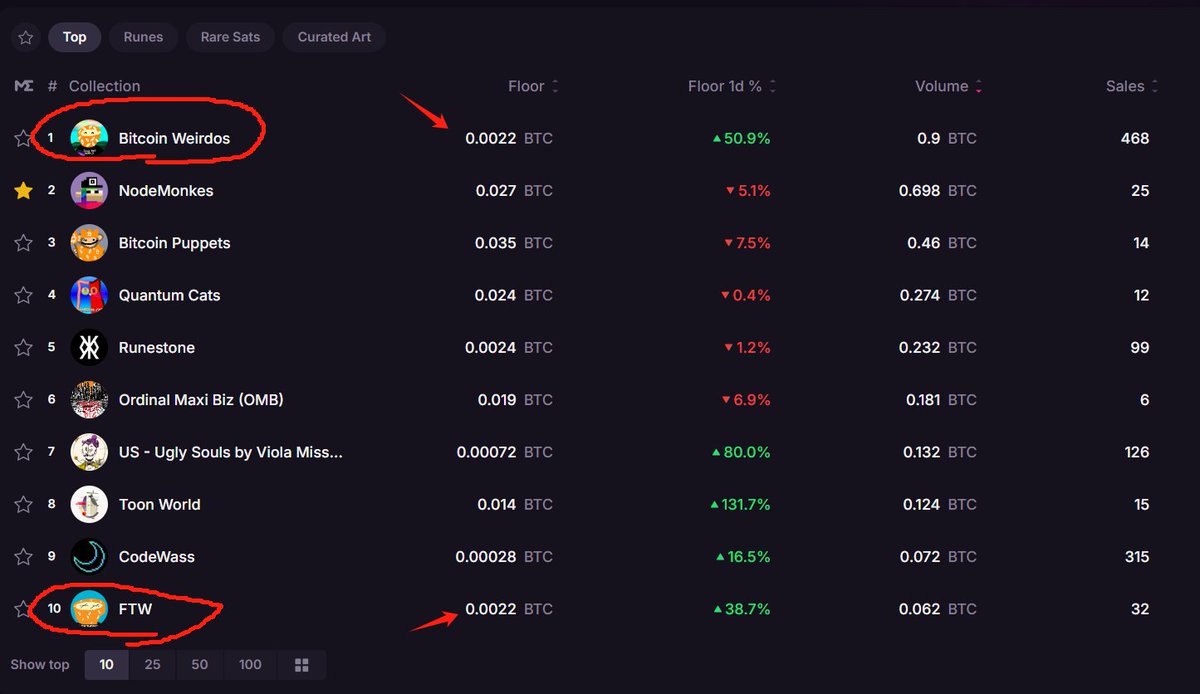Click the 468 sales count
Viewport: 1200px width, 694px height.
coord(1135,138)
